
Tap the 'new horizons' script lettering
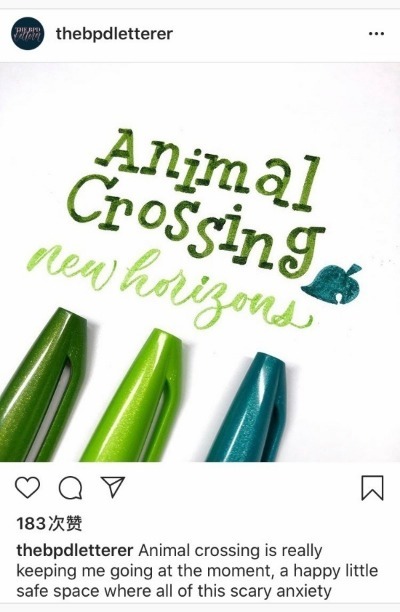coord(170,287)
